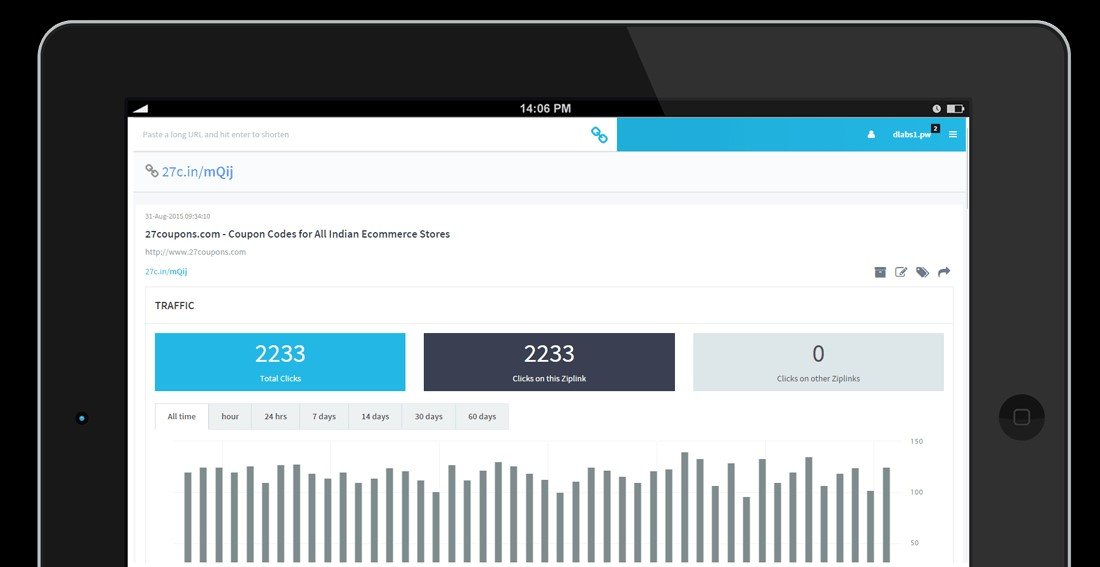Click the 14:06 PM time display
The height and width of the screenshot is (567, 1100).
click(x=545, y=109)
